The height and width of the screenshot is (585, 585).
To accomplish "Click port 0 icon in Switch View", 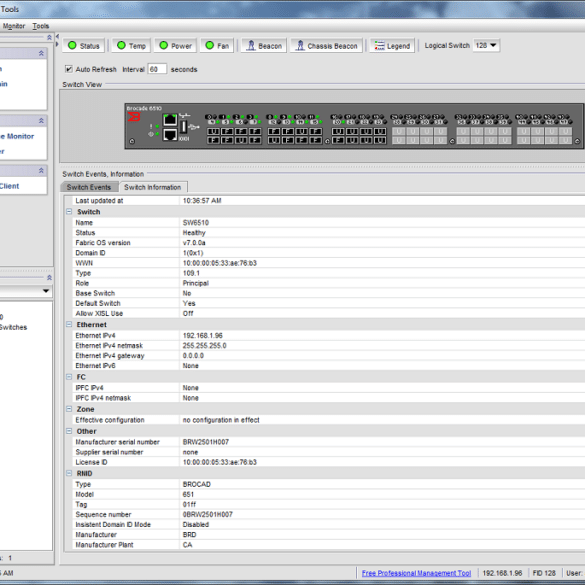I will pyautogui.click(x=213, y=131).
